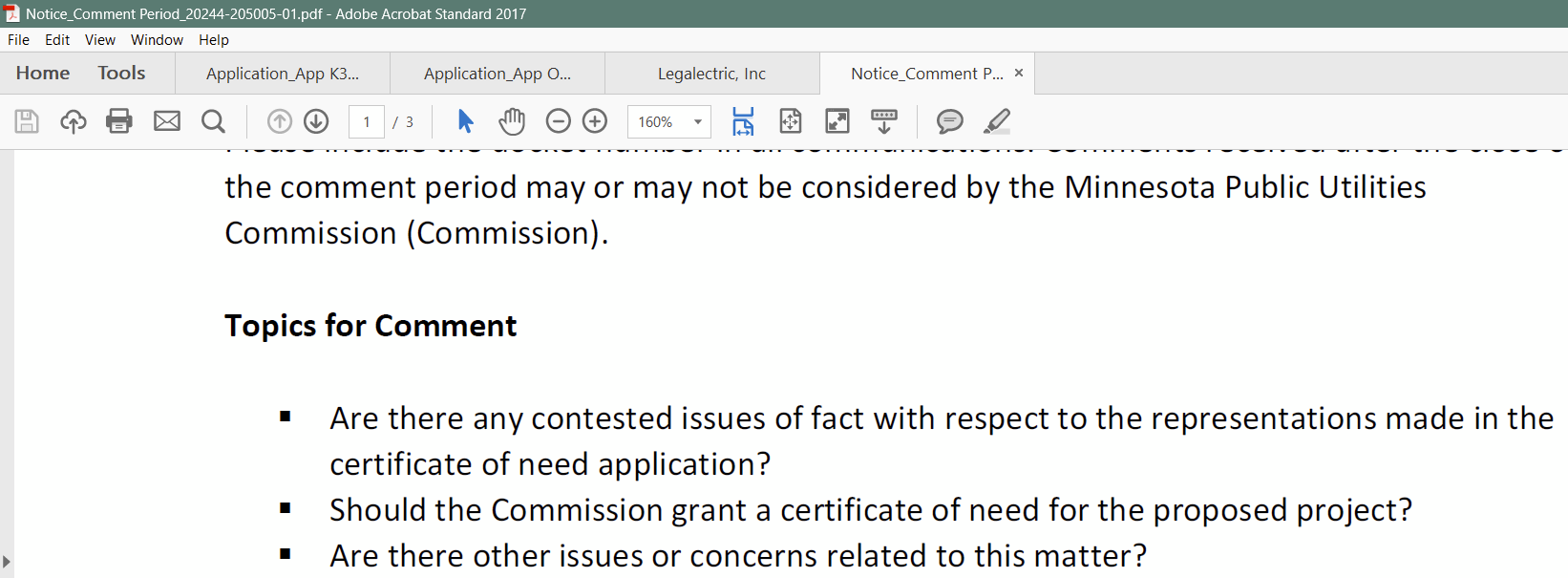Zoom out with the minus button

click(559, 121)
